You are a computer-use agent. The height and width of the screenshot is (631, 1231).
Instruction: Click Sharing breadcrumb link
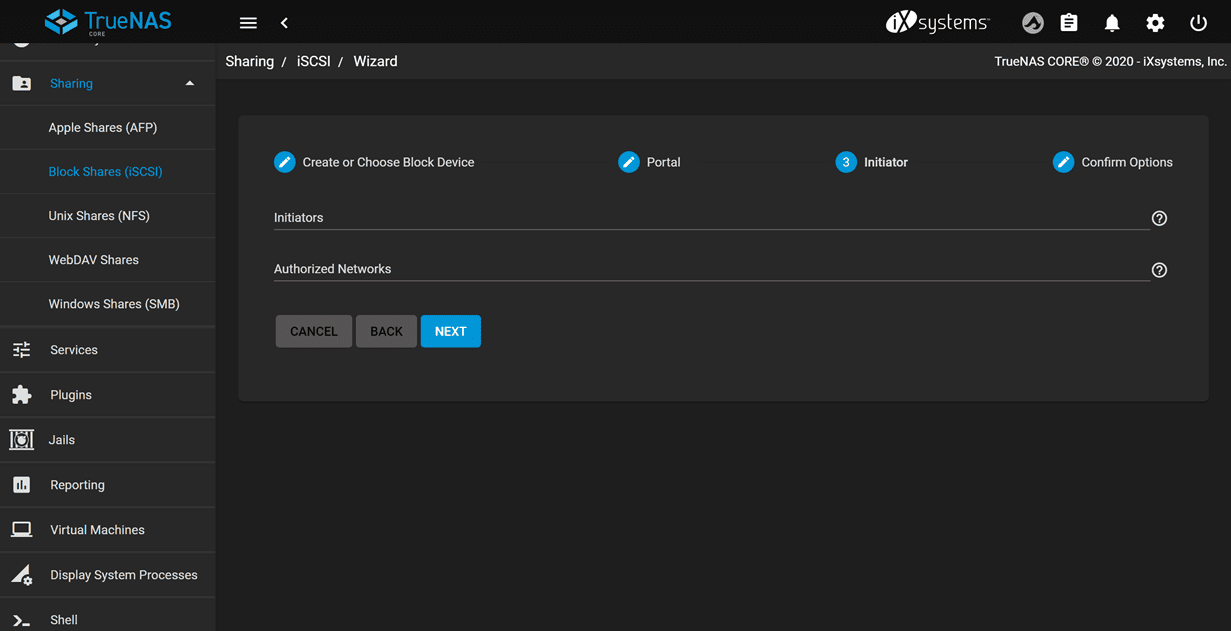pyautogui.click(x=250, y=61)
